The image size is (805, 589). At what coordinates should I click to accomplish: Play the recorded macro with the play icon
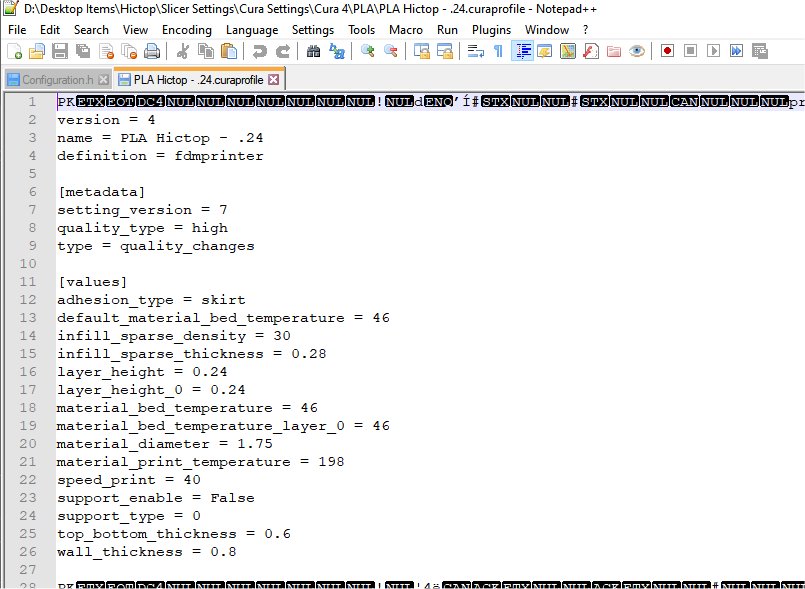[x=713, y=51]
